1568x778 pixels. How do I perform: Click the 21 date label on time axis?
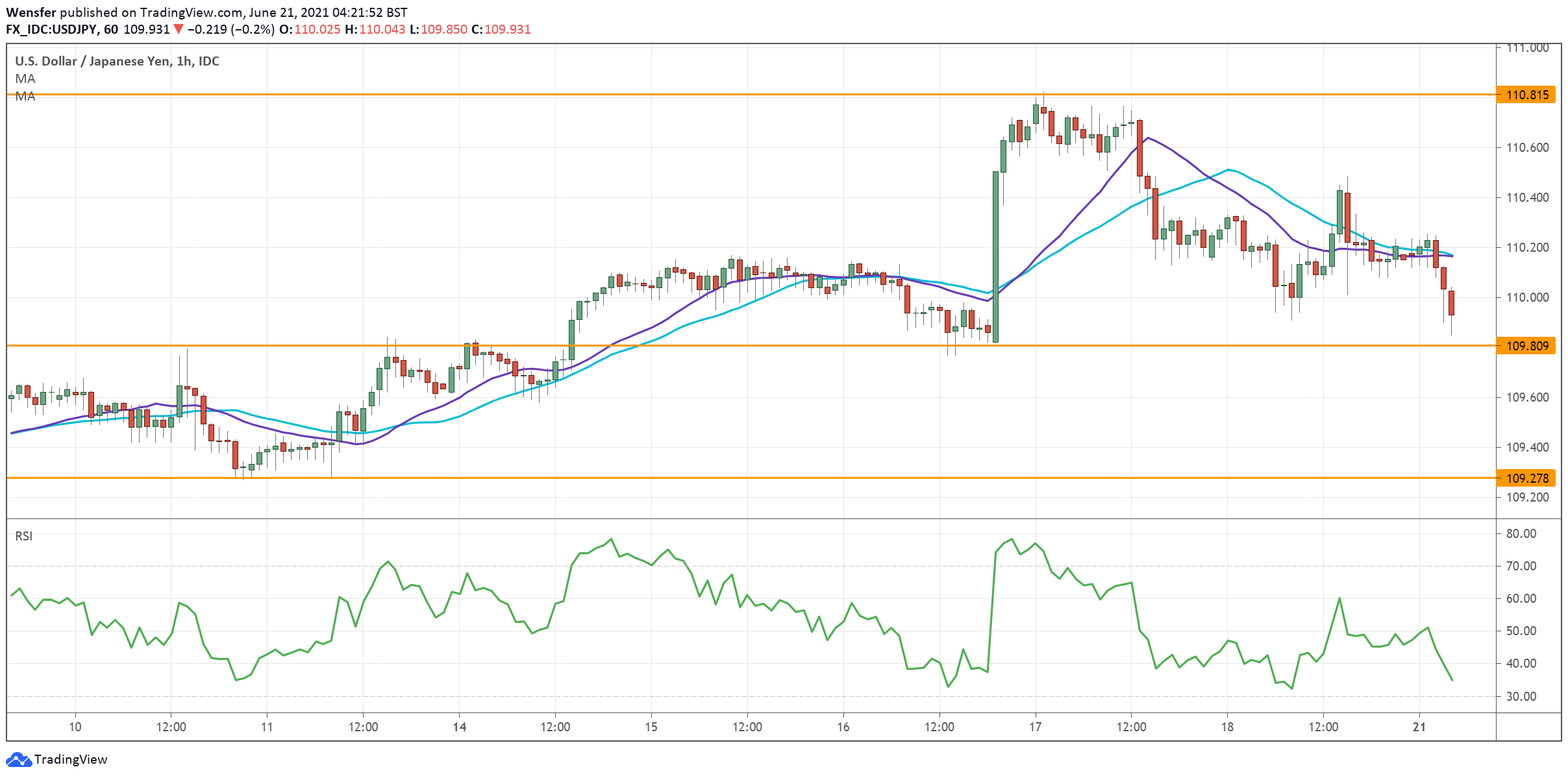(x=1419, y=727)
